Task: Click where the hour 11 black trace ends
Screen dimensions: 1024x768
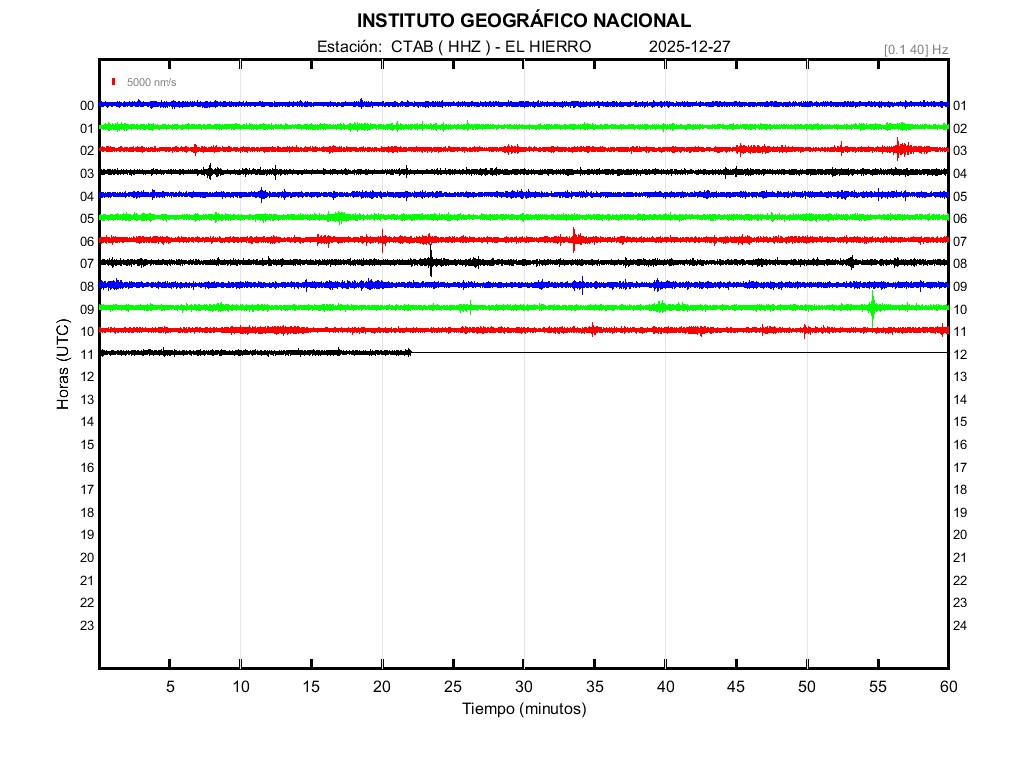Action: pyautogui.click(x=411, y=352)
